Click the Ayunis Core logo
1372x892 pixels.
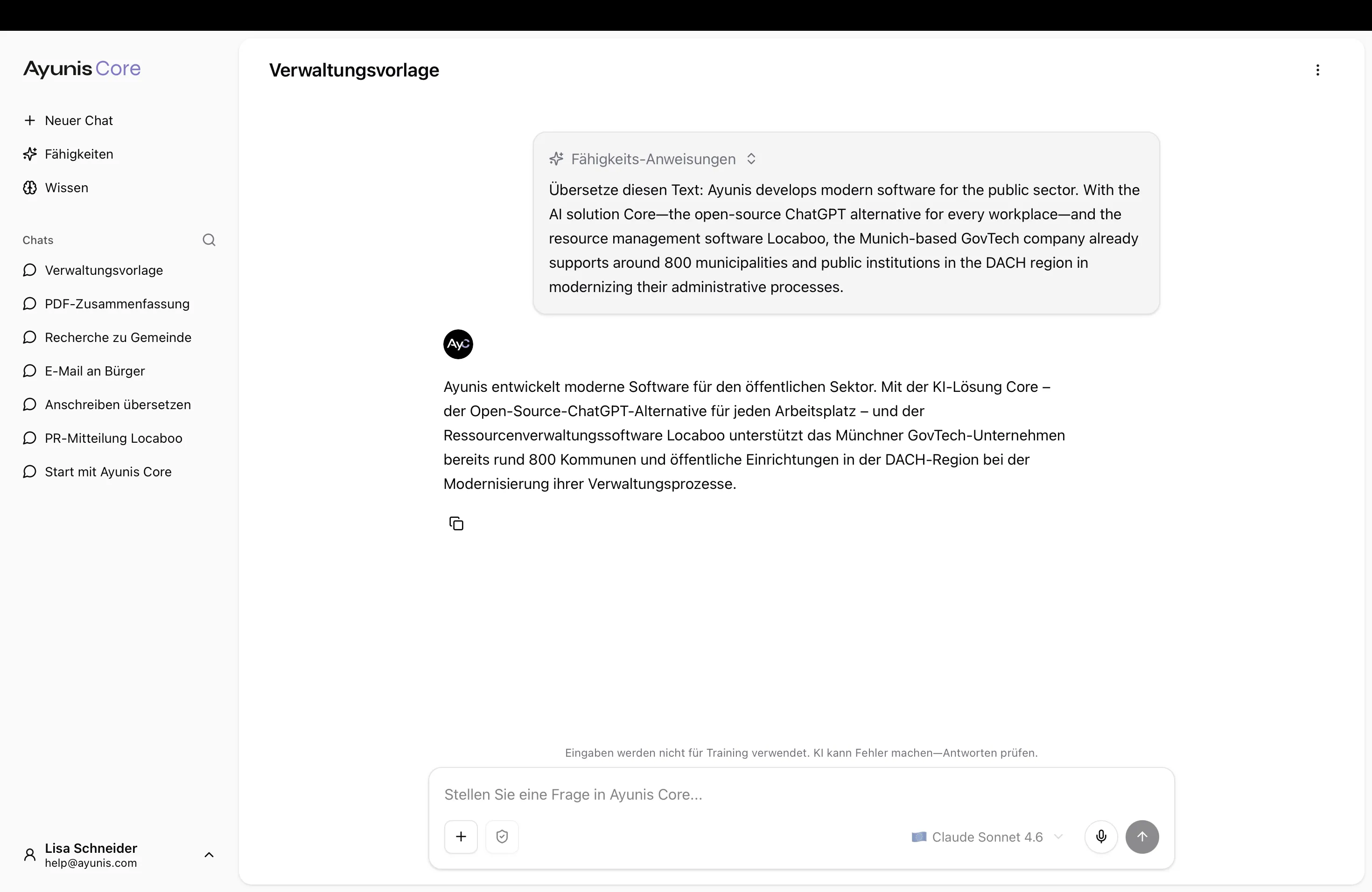(82, 69)
